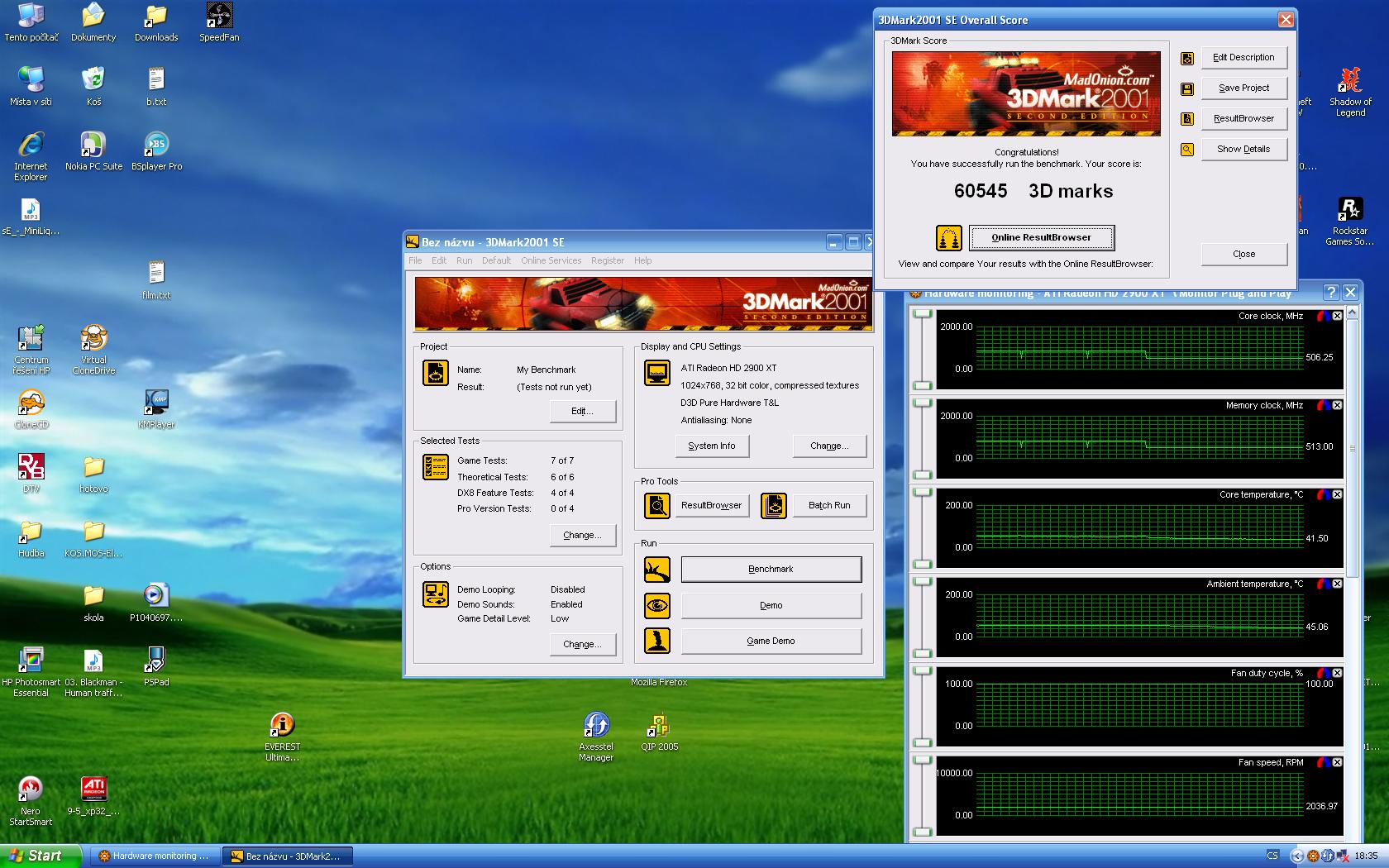Click the Save Project button

click(x=1243, y=88)
